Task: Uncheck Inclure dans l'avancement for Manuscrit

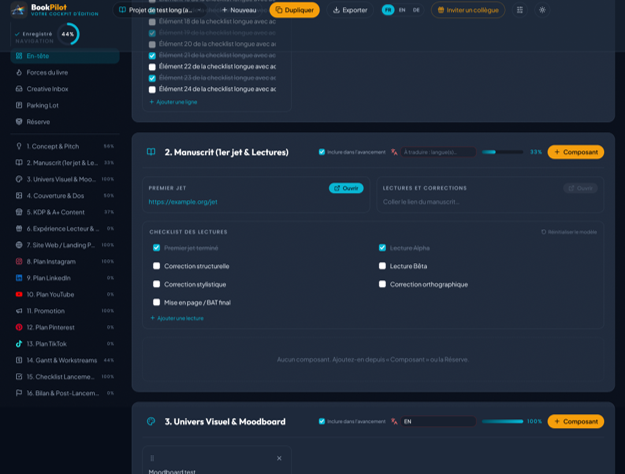Action: tap(322, 152)
